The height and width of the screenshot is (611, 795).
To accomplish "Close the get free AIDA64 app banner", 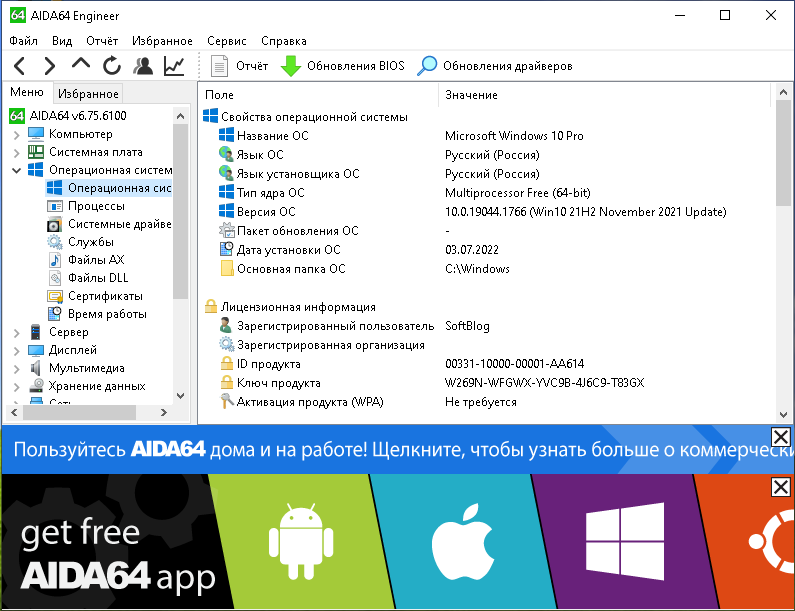I will click(x=780, y=487).
